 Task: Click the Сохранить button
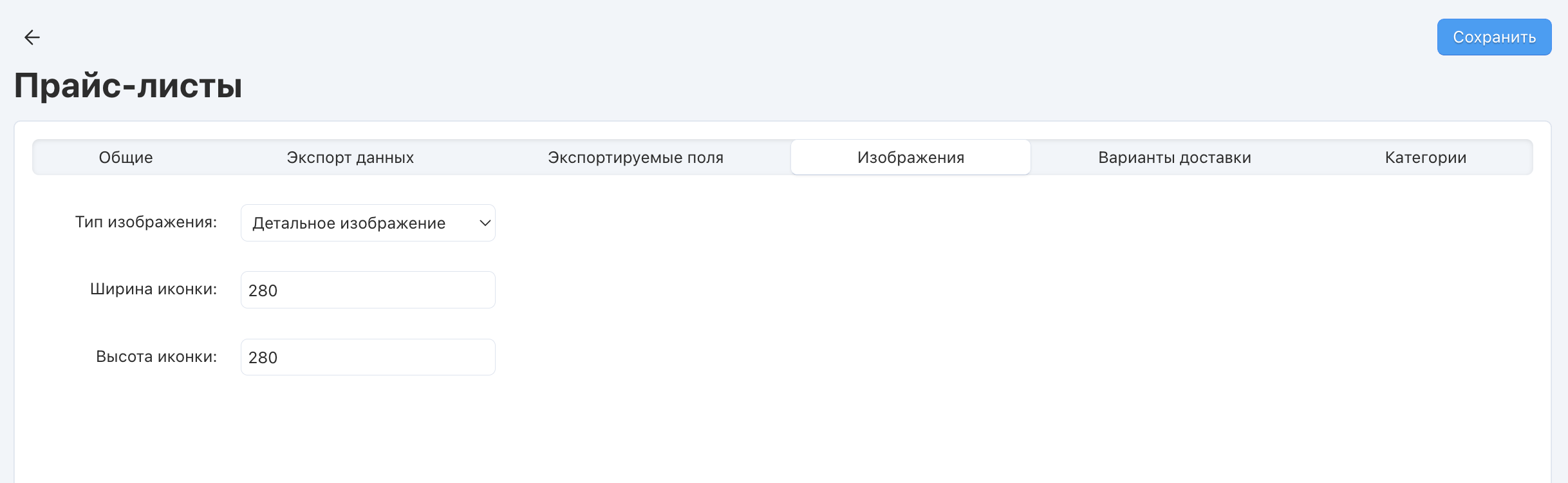point(1494,37)
